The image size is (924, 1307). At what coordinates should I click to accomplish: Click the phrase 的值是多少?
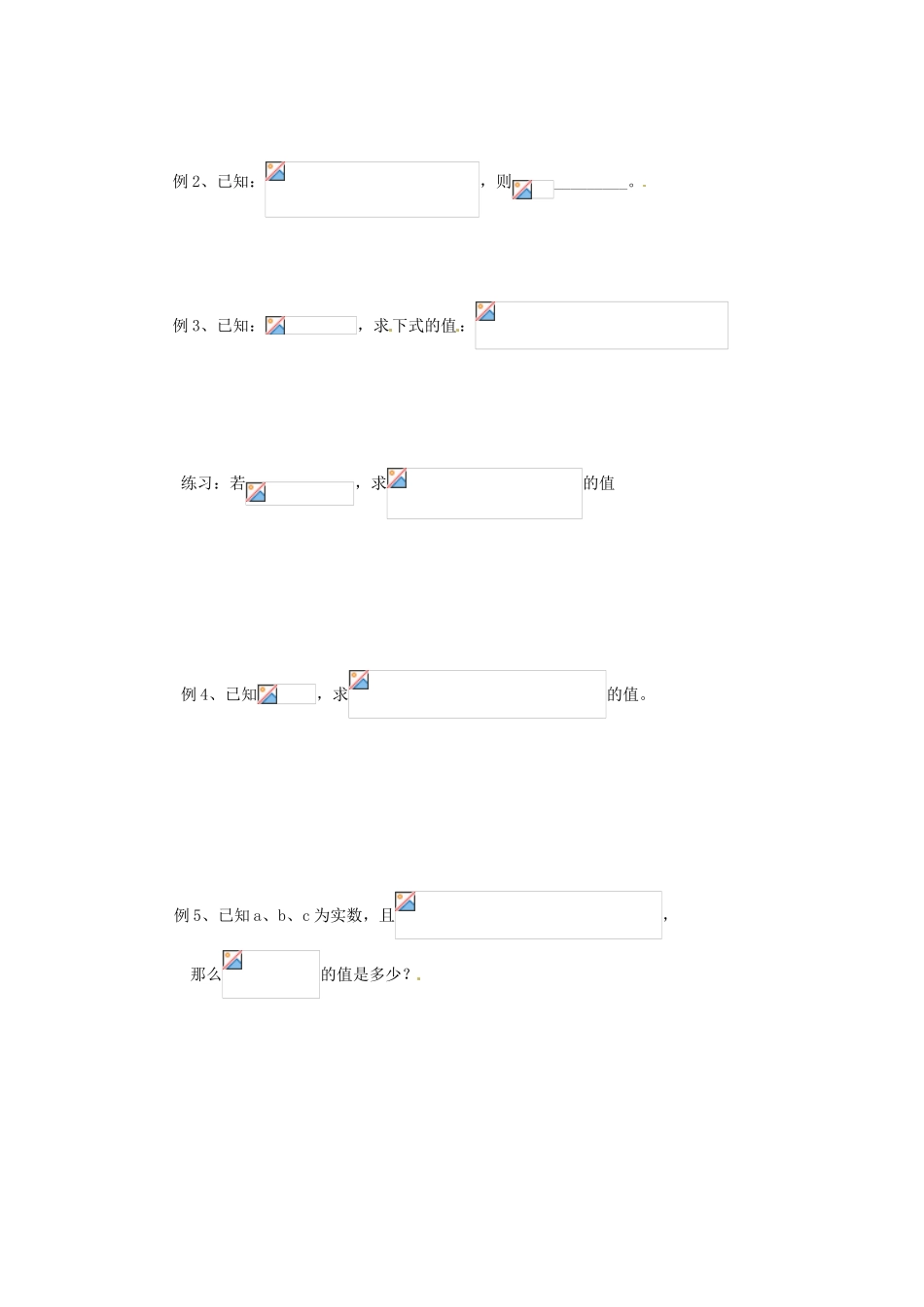tap(368, 974)
